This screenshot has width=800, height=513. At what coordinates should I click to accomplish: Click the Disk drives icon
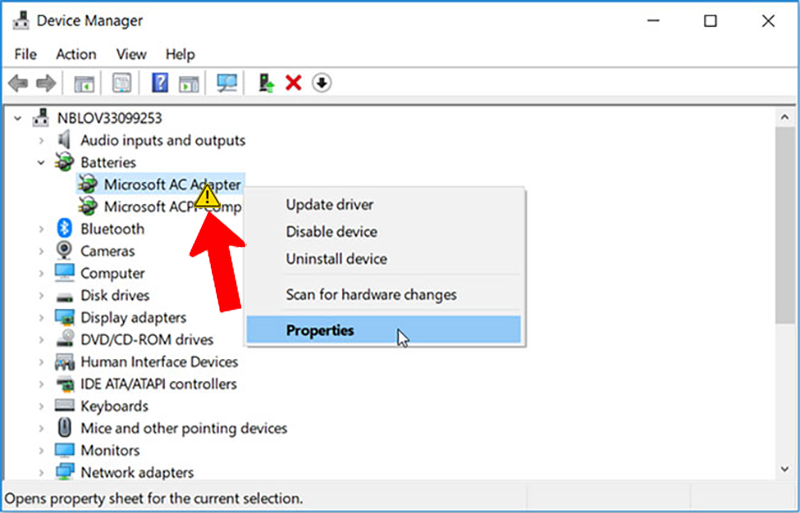(x=64, y=296)
